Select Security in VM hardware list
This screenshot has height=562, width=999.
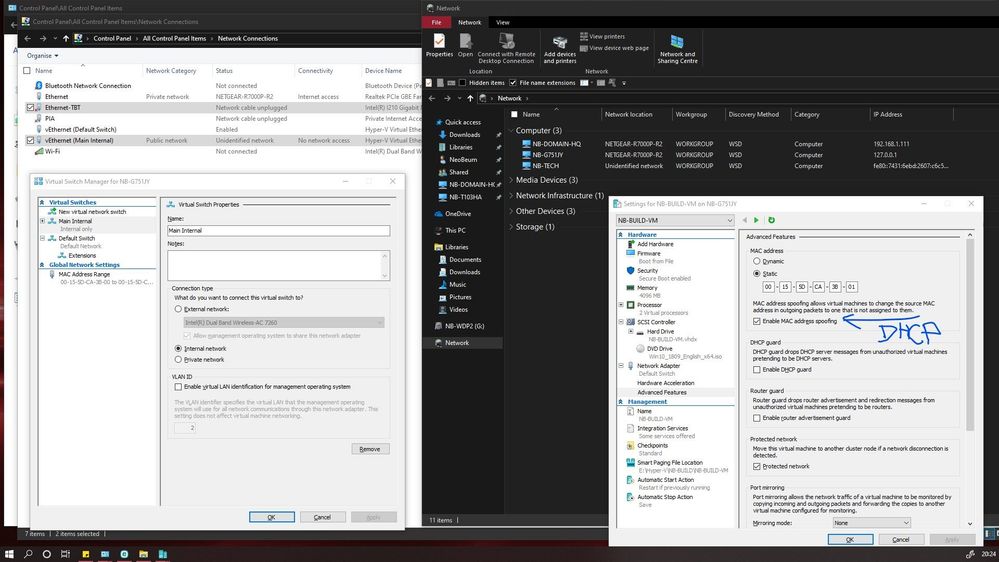point(647,271)
